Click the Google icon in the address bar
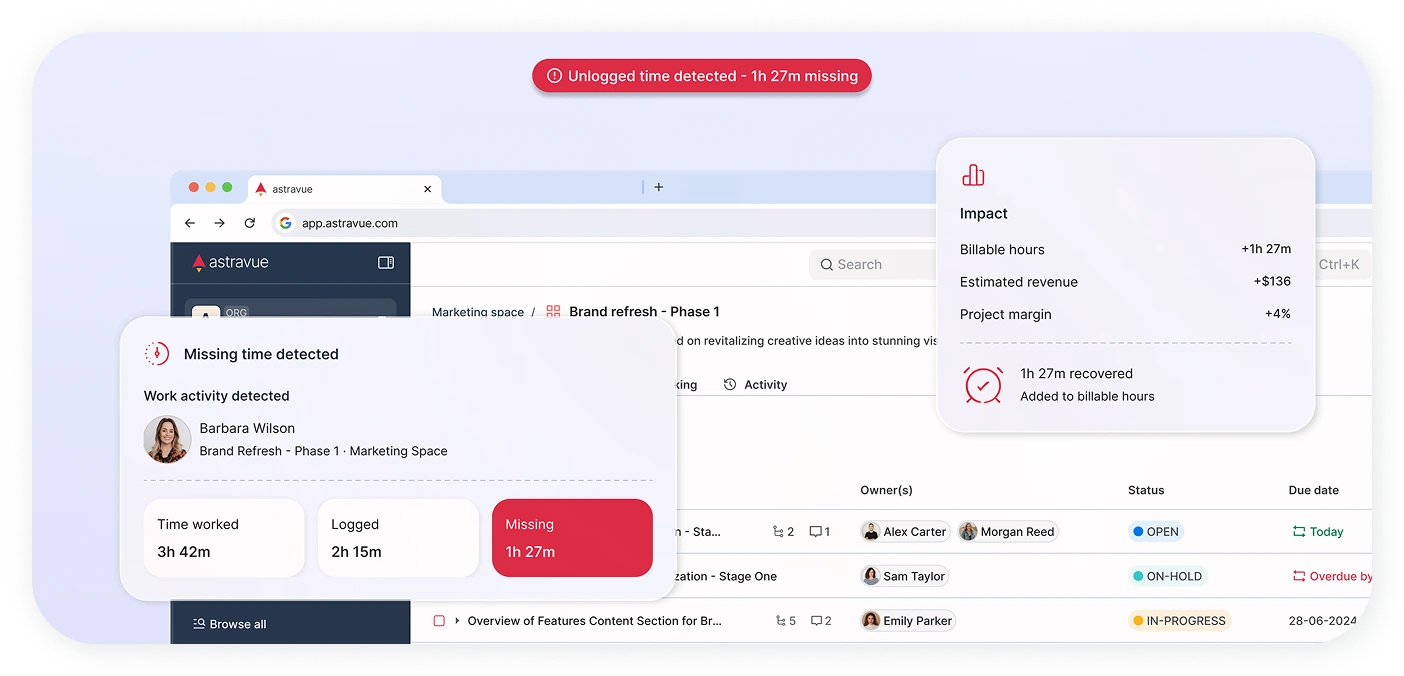Viewport: 1404px width, 676px height. (x=285, y=223)
